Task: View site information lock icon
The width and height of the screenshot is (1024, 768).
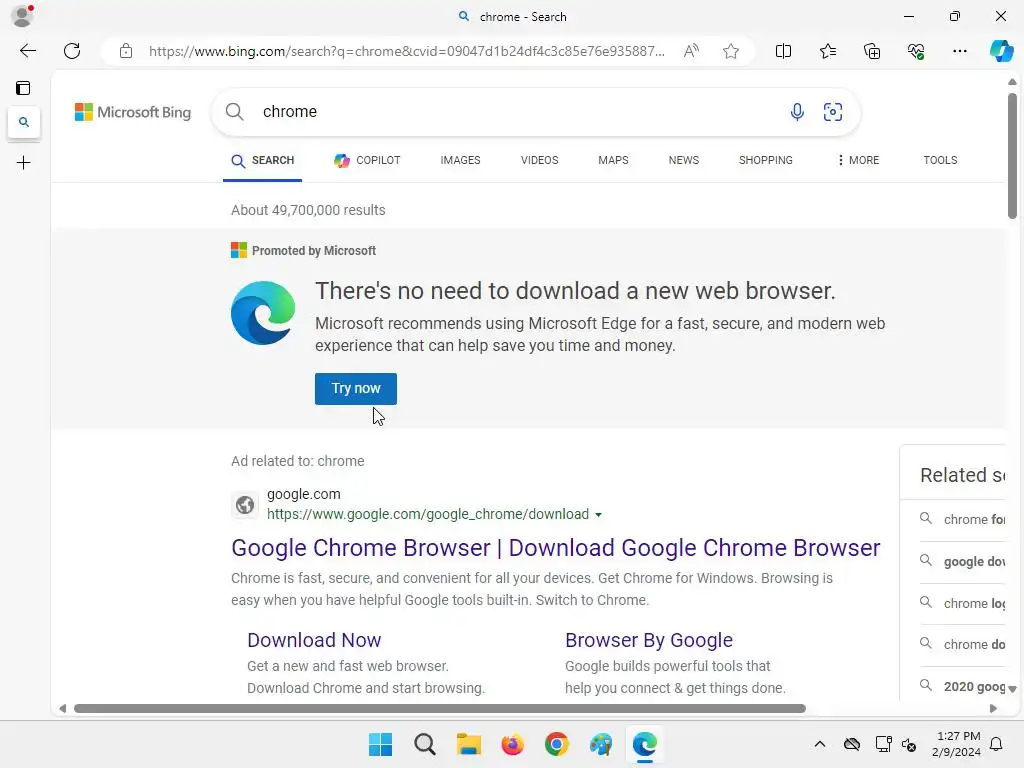Action: 125,51
